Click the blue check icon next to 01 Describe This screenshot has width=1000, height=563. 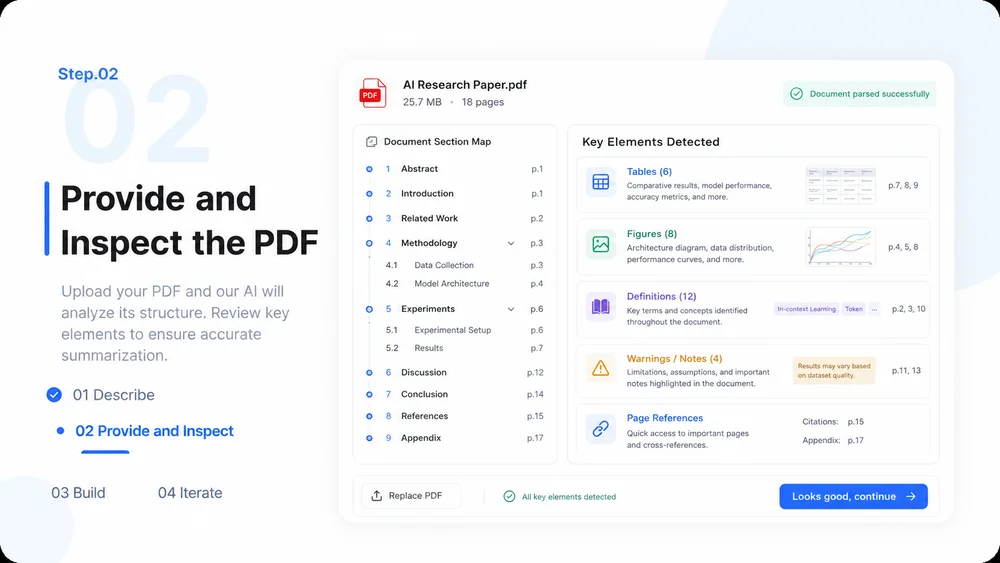pyautogui.click(x=54, y=395)
